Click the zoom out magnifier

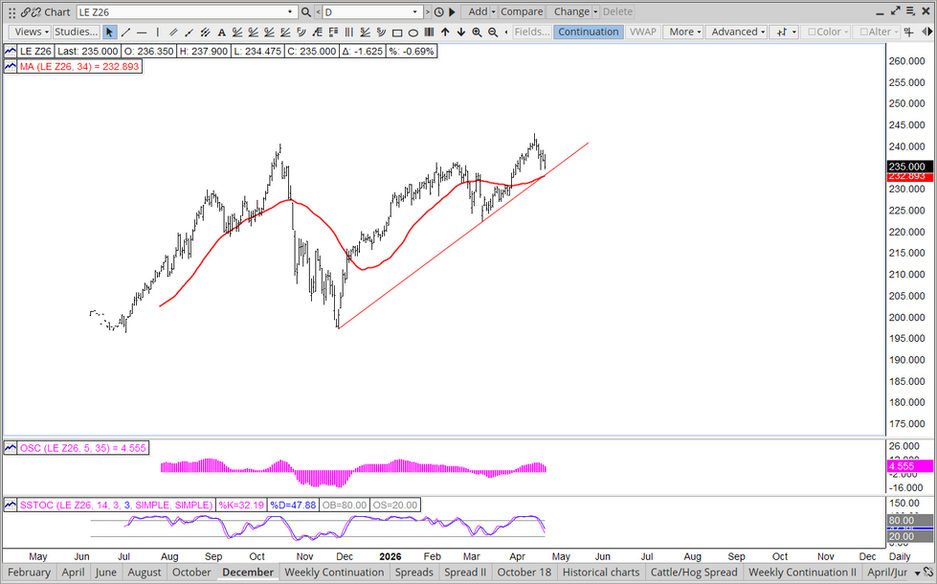[x=493, y=32]
